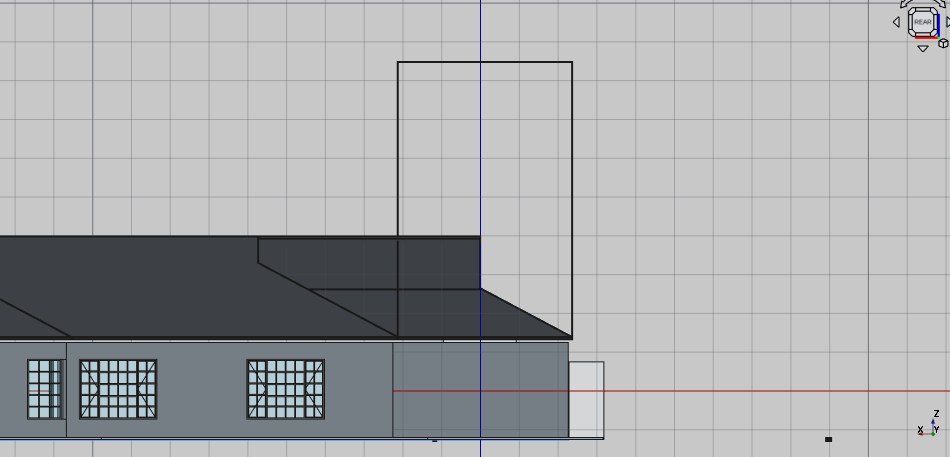The width and height of the screenshot is (950, 457).
Task: Click the left arrow beside navigation cube
Action: click(x=896, y=22)
